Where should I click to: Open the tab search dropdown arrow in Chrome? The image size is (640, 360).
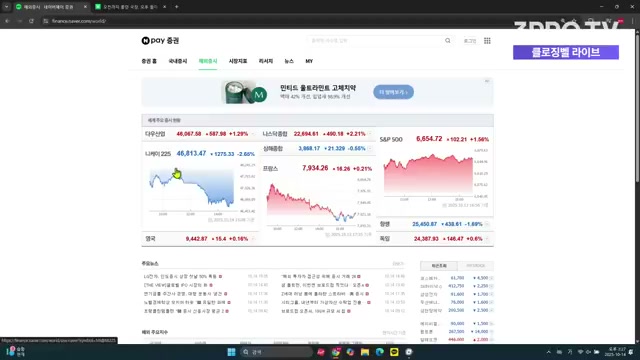(7, 7)
